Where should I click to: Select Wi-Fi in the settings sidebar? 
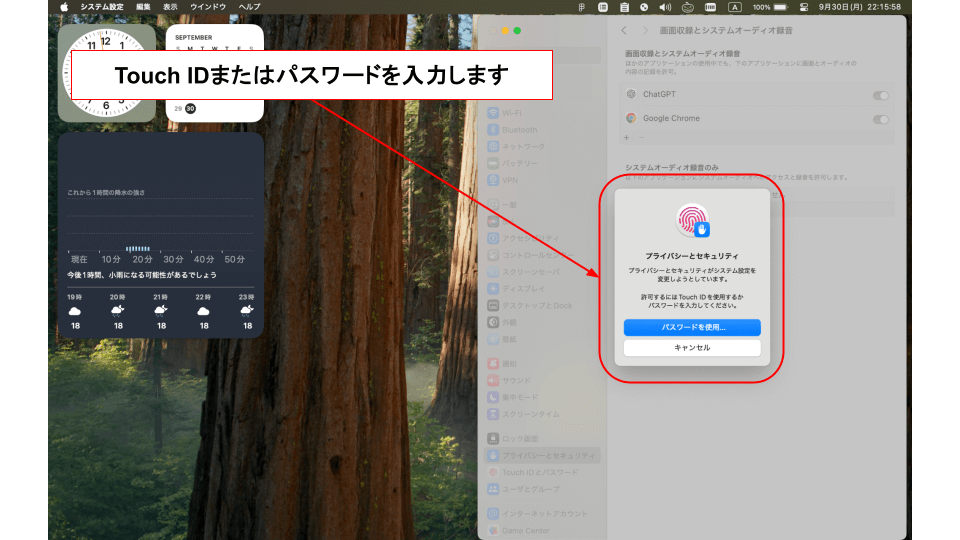pyautogui.click(x=512, y=113)
